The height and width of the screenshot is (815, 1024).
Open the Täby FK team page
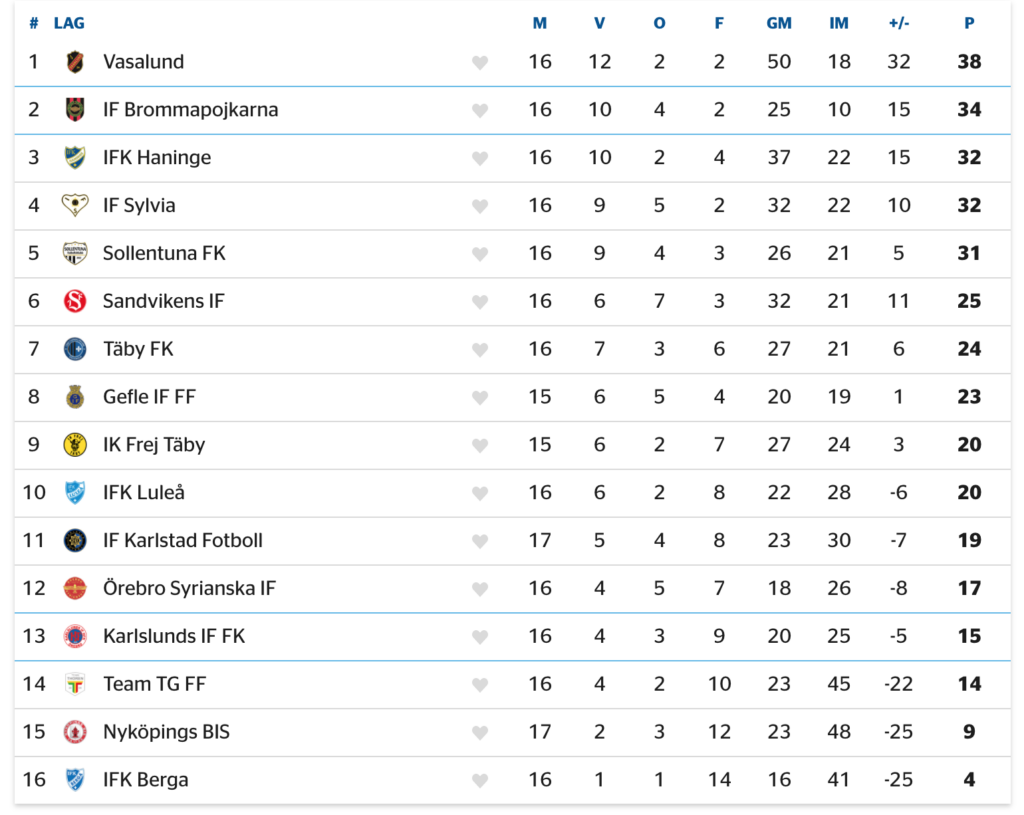click(x=138, y=349)
